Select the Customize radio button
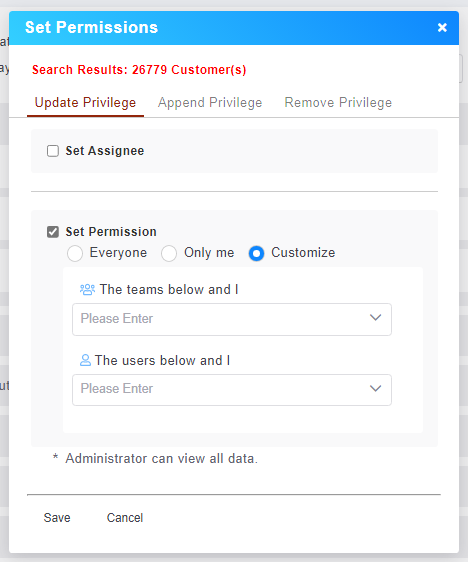 coord(256,253)
